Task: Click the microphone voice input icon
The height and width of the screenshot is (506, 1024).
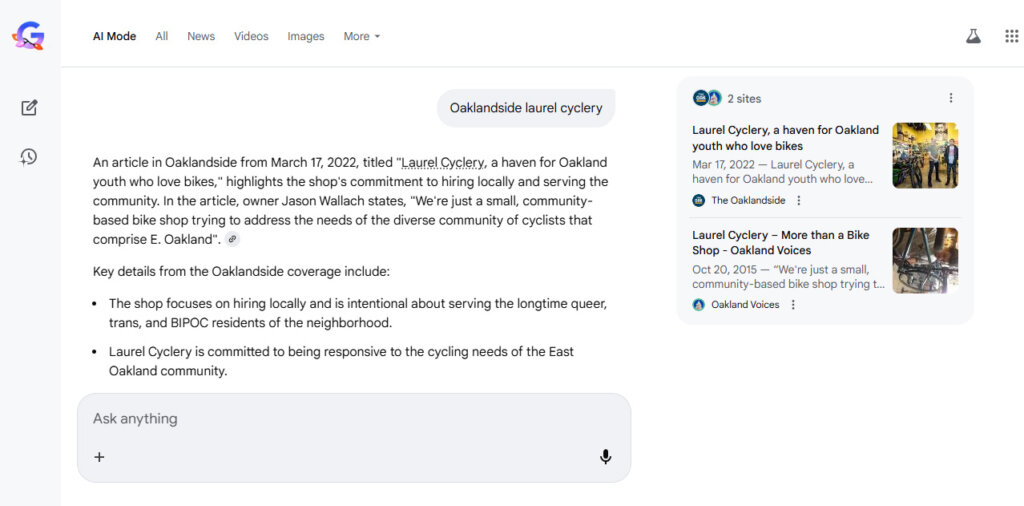Action: click(605, 457)
